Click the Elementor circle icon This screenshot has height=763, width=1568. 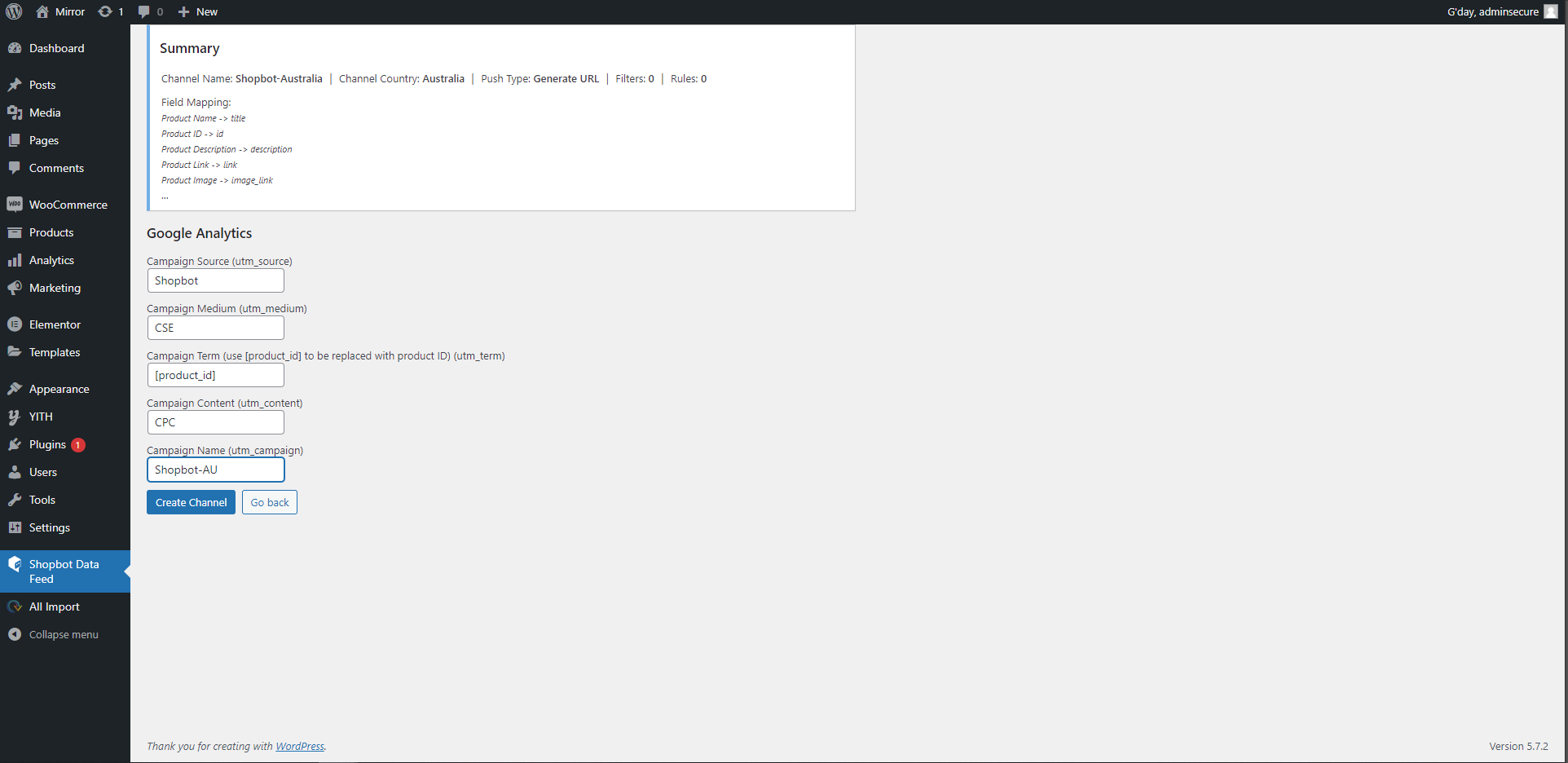coord(15,324)
